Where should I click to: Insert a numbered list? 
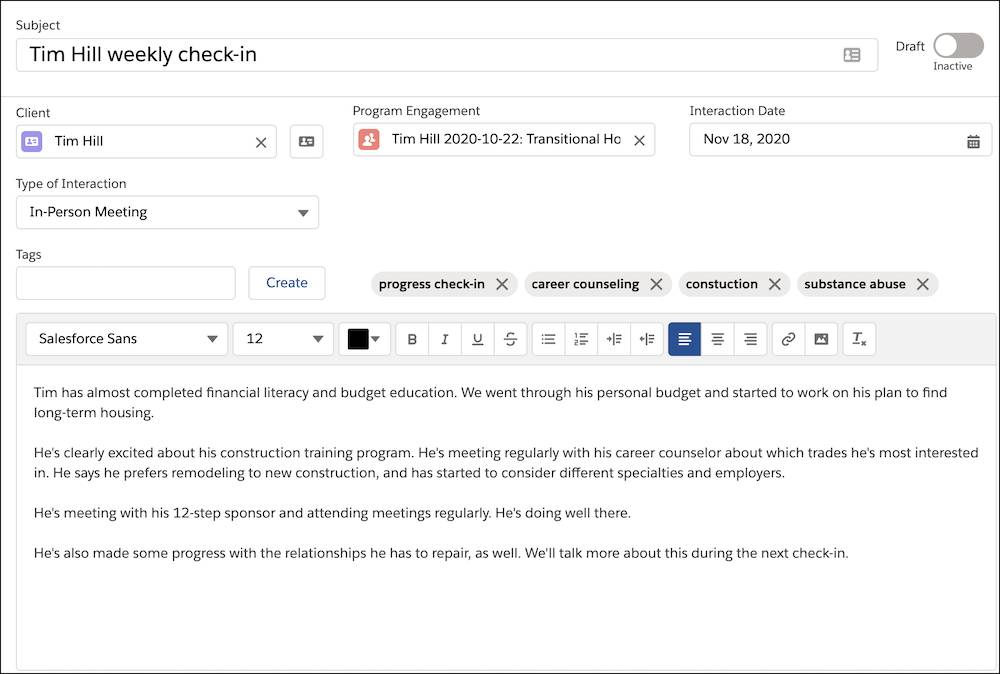tap(581, 339)
